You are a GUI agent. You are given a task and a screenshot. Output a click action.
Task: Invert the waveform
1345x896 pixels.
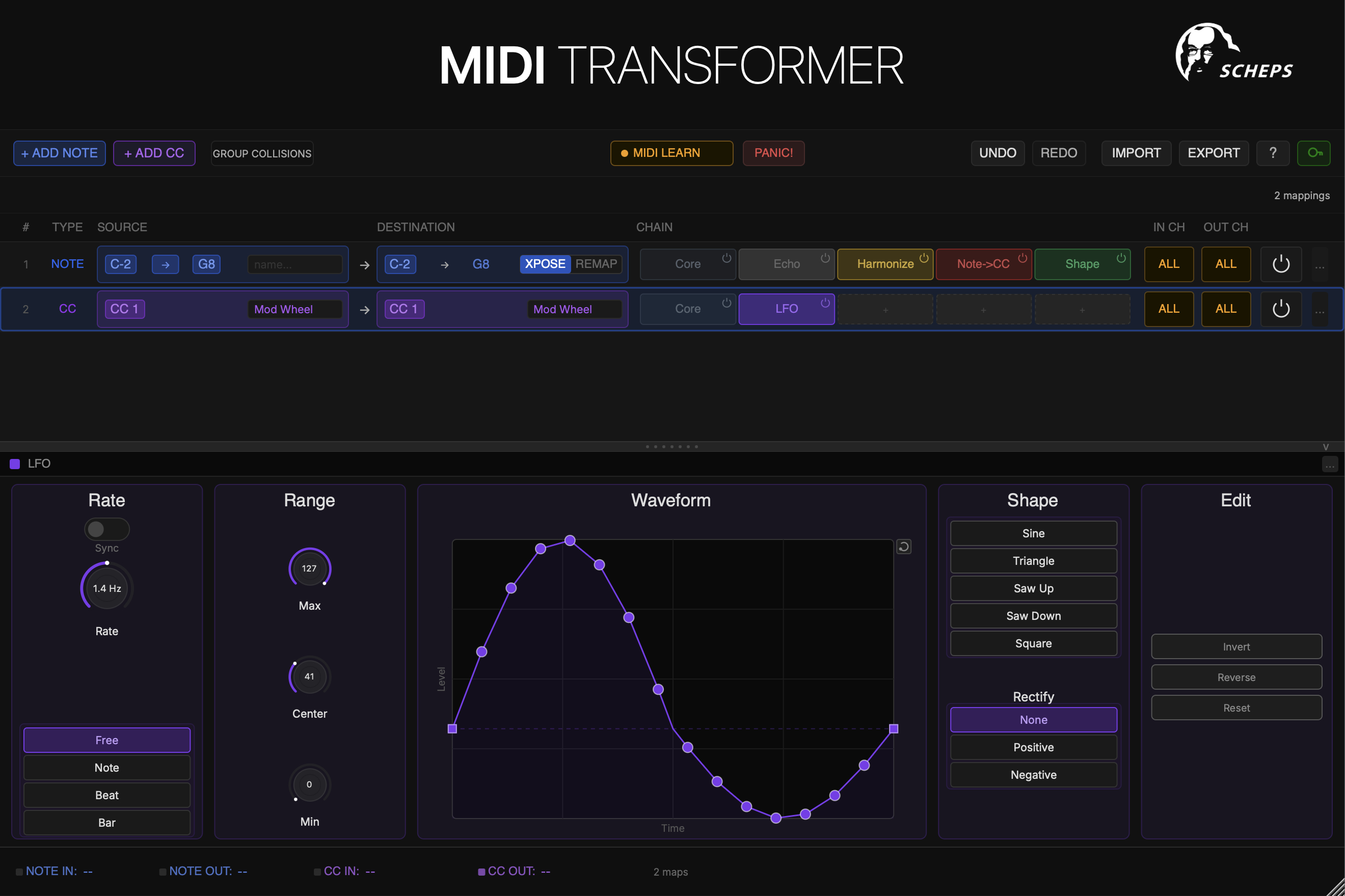click(1236, 646)
